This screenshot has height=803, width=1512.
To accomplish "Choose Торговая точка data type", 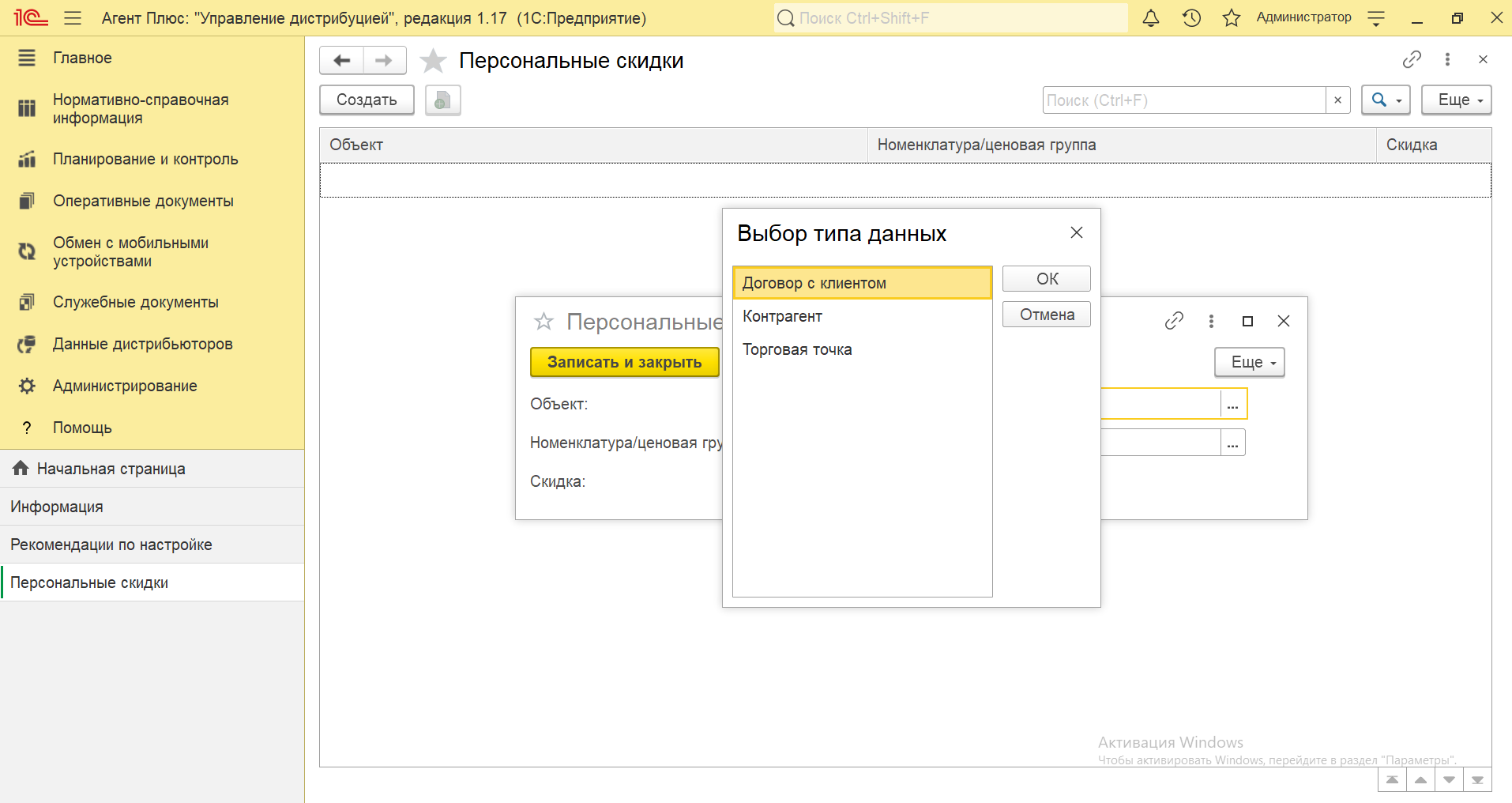I will click(796, 349).
